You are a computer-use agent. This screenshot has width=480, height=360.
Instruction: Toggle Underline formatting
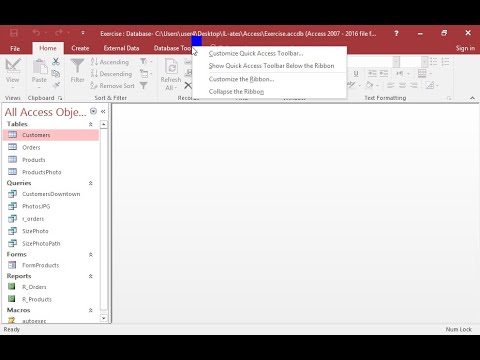click(x=356, y=73)
